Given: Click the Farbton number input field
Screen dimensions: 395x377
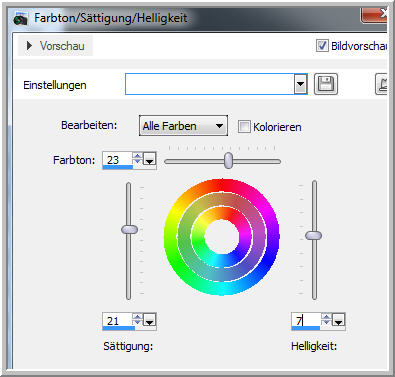Looking at the screenshot, I should [117, 160].
